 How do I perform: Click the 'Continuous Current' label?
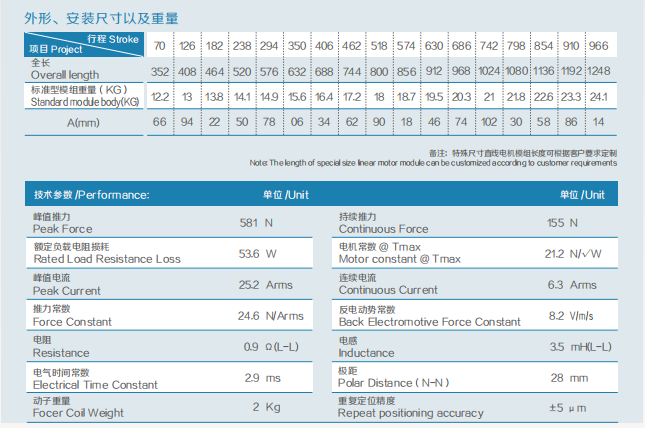pos(388,290)
